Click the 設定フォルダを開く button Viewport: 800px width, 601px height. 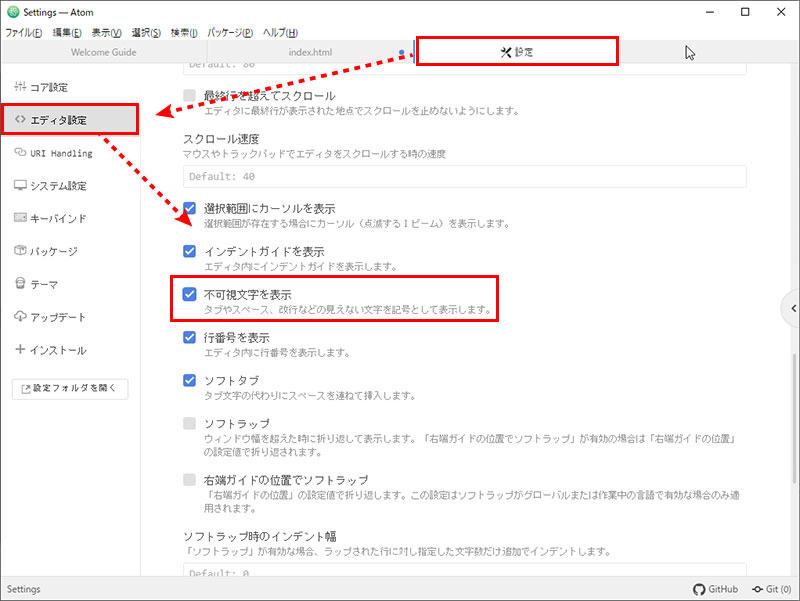70,389
